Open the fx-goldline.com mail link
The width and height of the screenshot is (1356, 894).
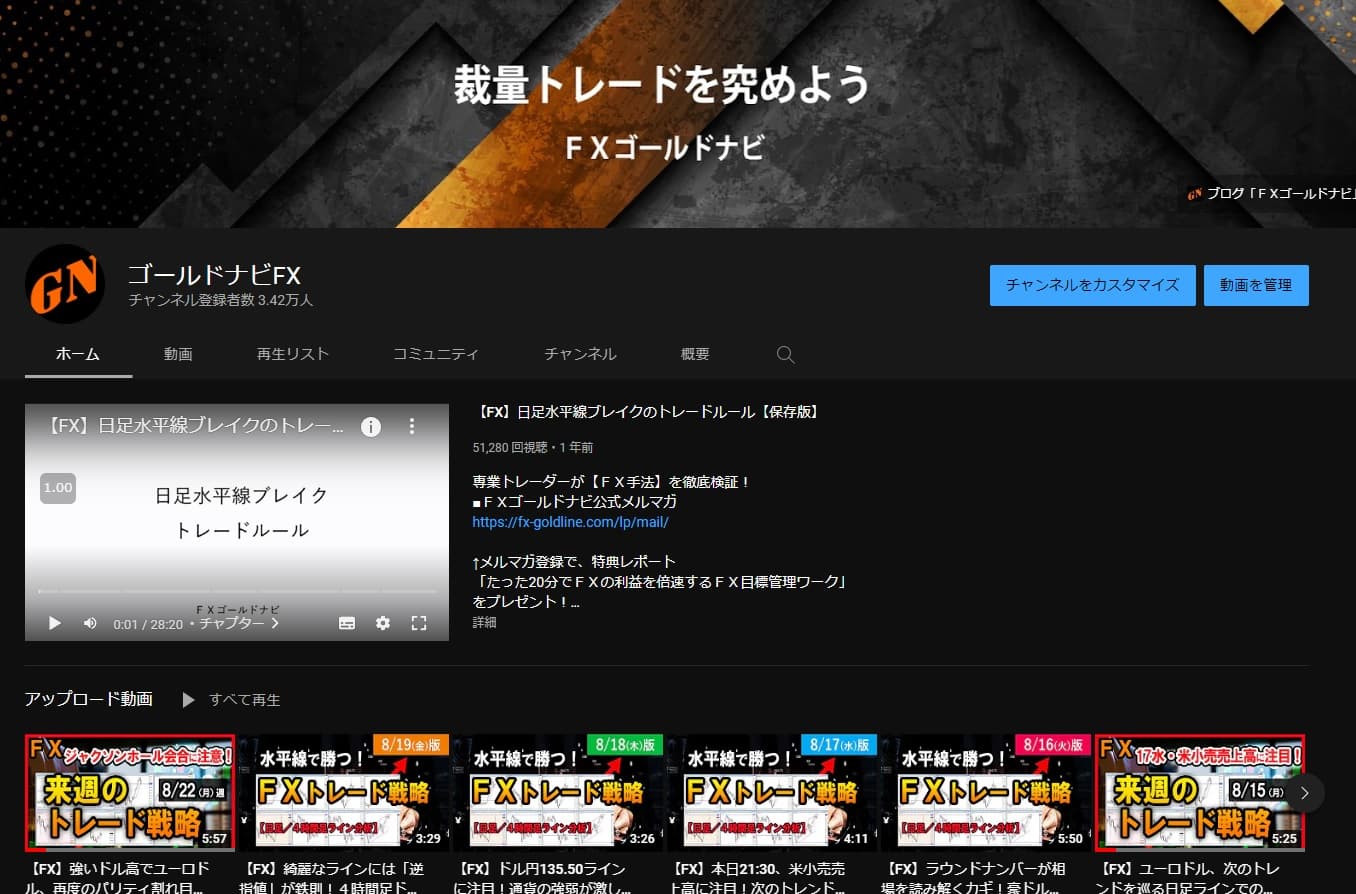point(570,522)
